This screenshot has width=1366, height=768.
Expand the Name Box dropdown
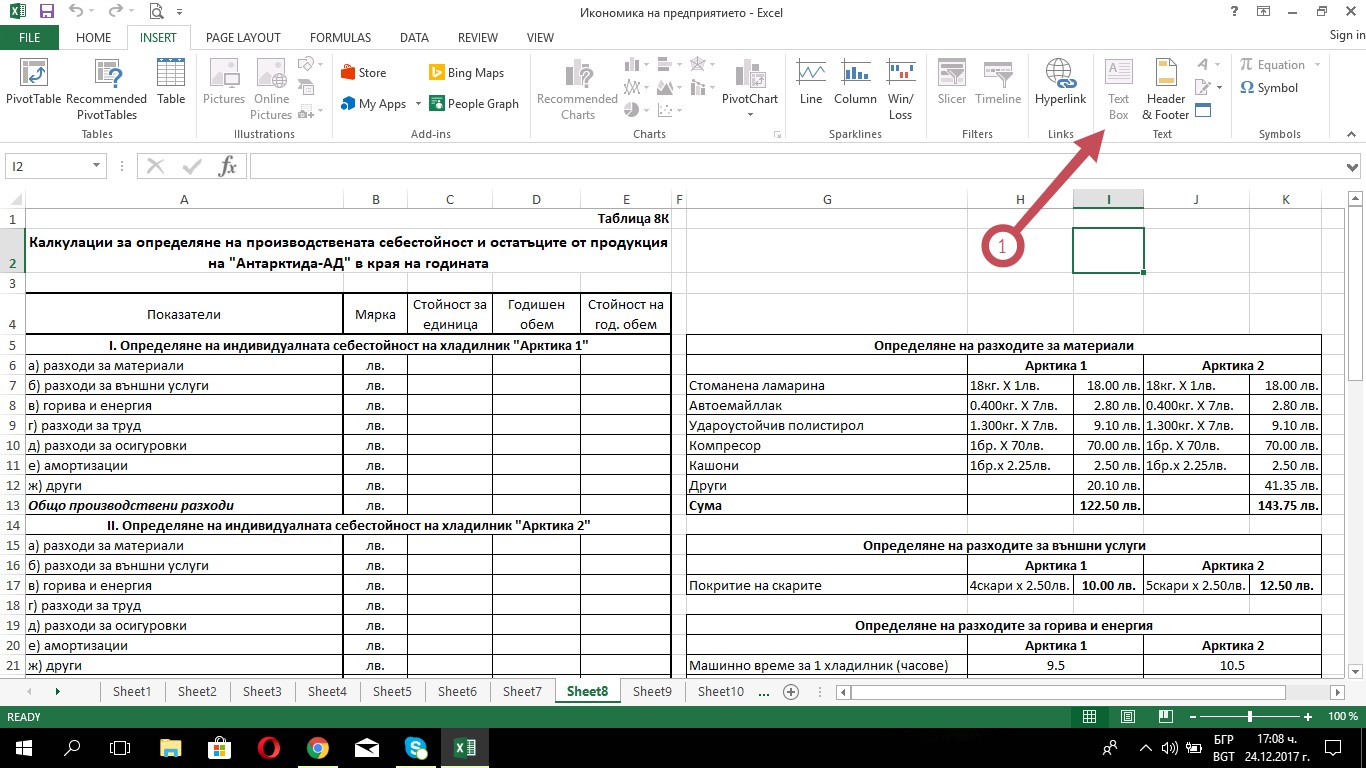coord(97,166)
